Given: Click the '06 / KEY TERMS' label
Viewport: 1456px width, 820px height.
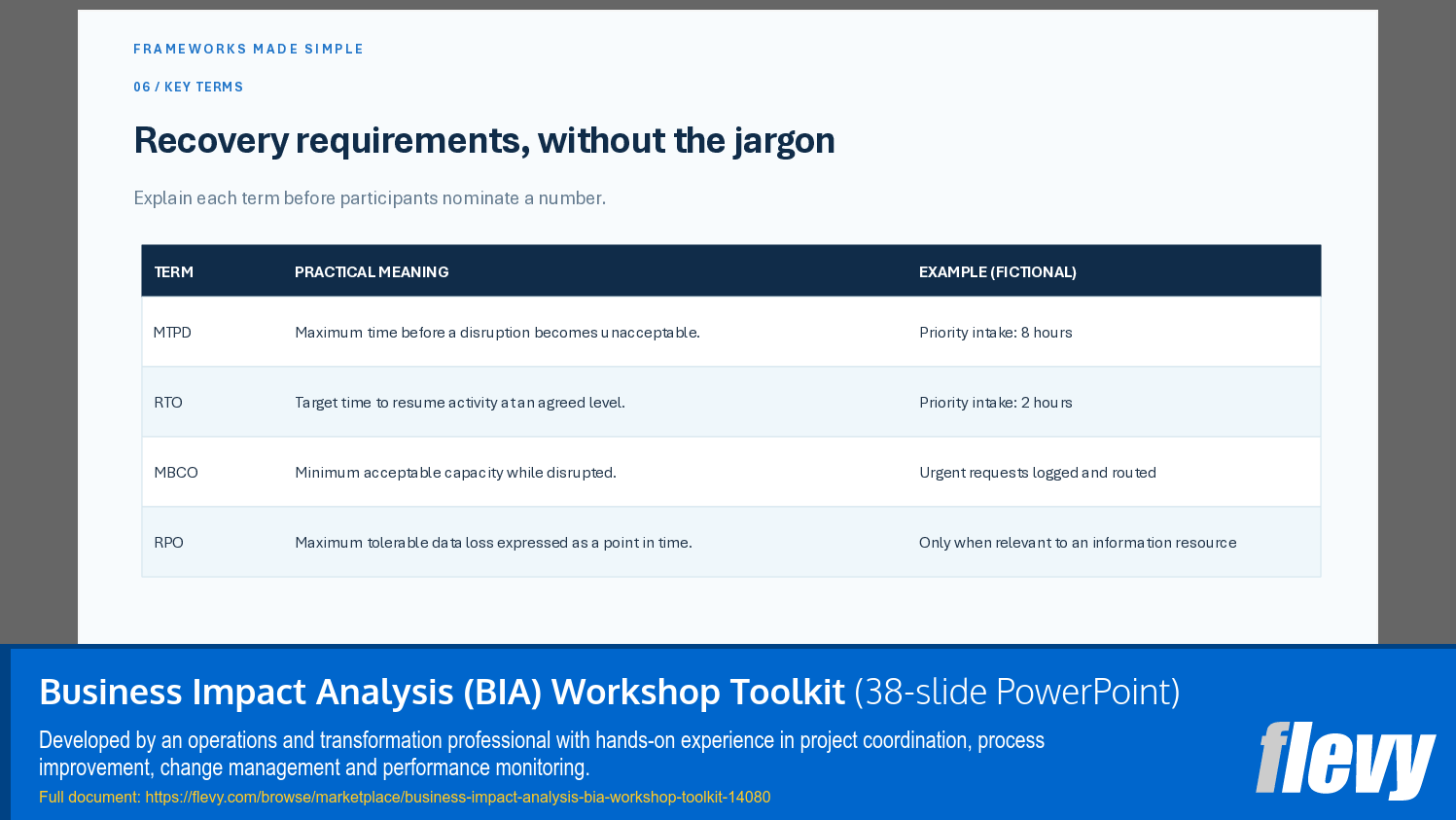Looking at the screenshot, I should (x=189, y=87).
